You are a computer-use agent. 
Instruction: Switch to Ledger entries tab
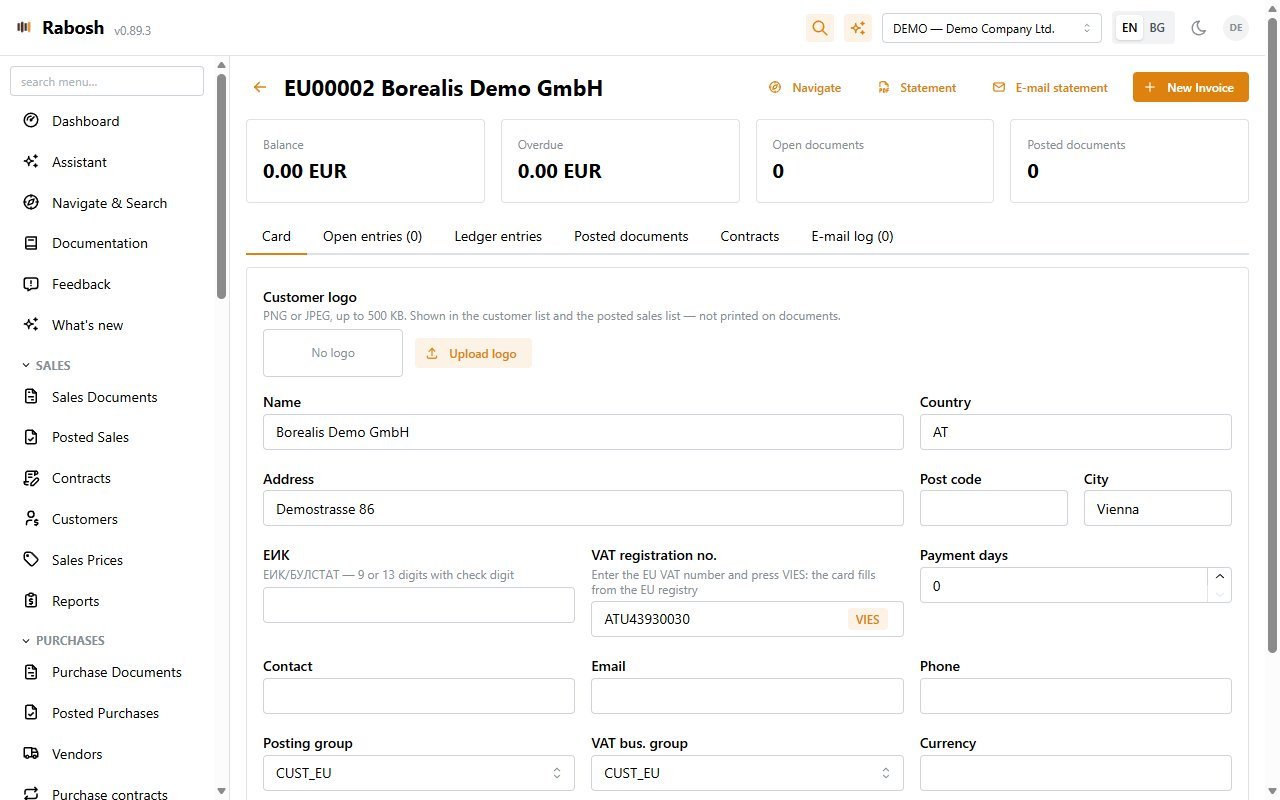point(498,237)
